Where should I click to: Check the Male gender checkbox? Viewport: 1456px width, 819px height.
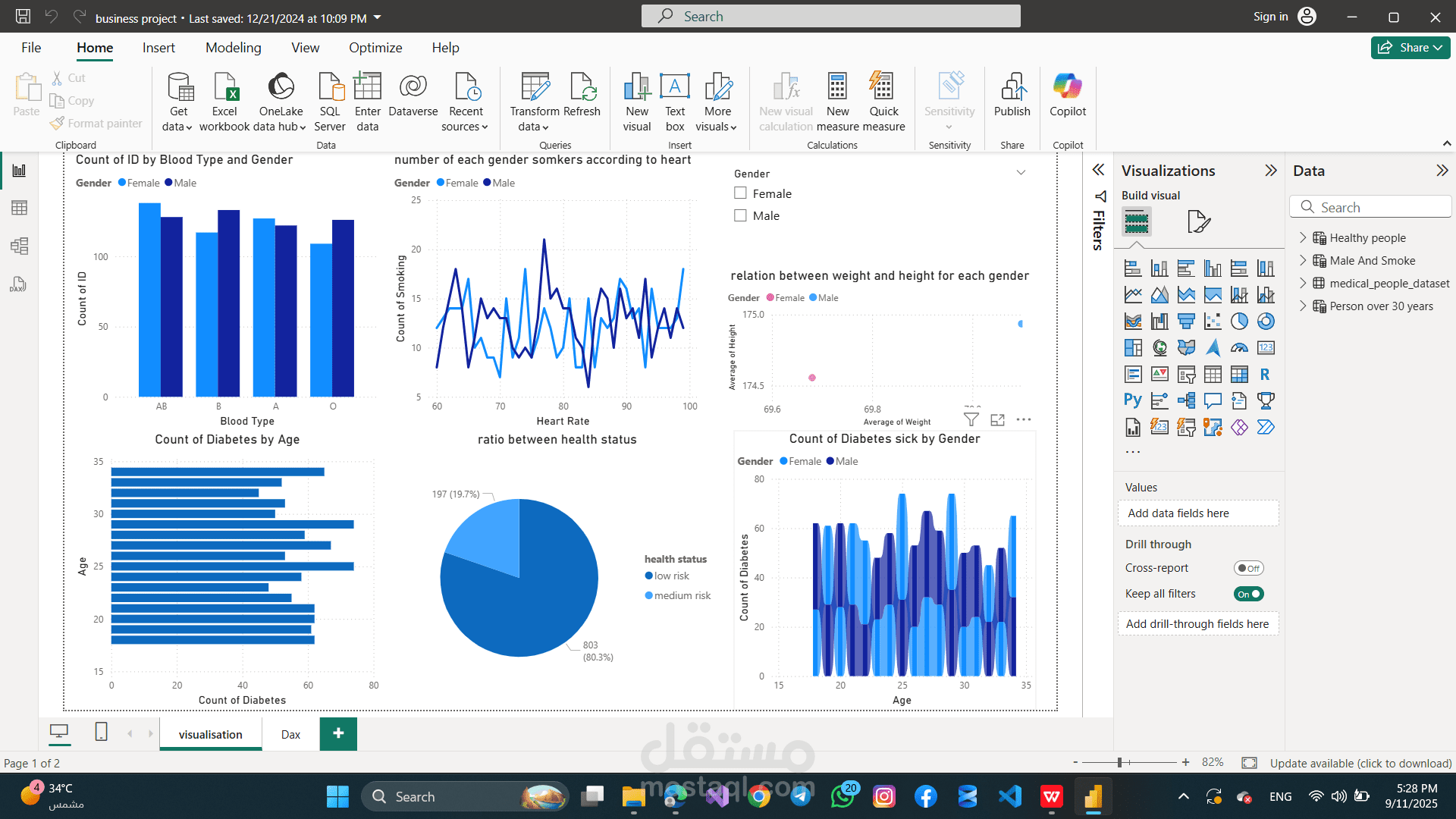740,215
